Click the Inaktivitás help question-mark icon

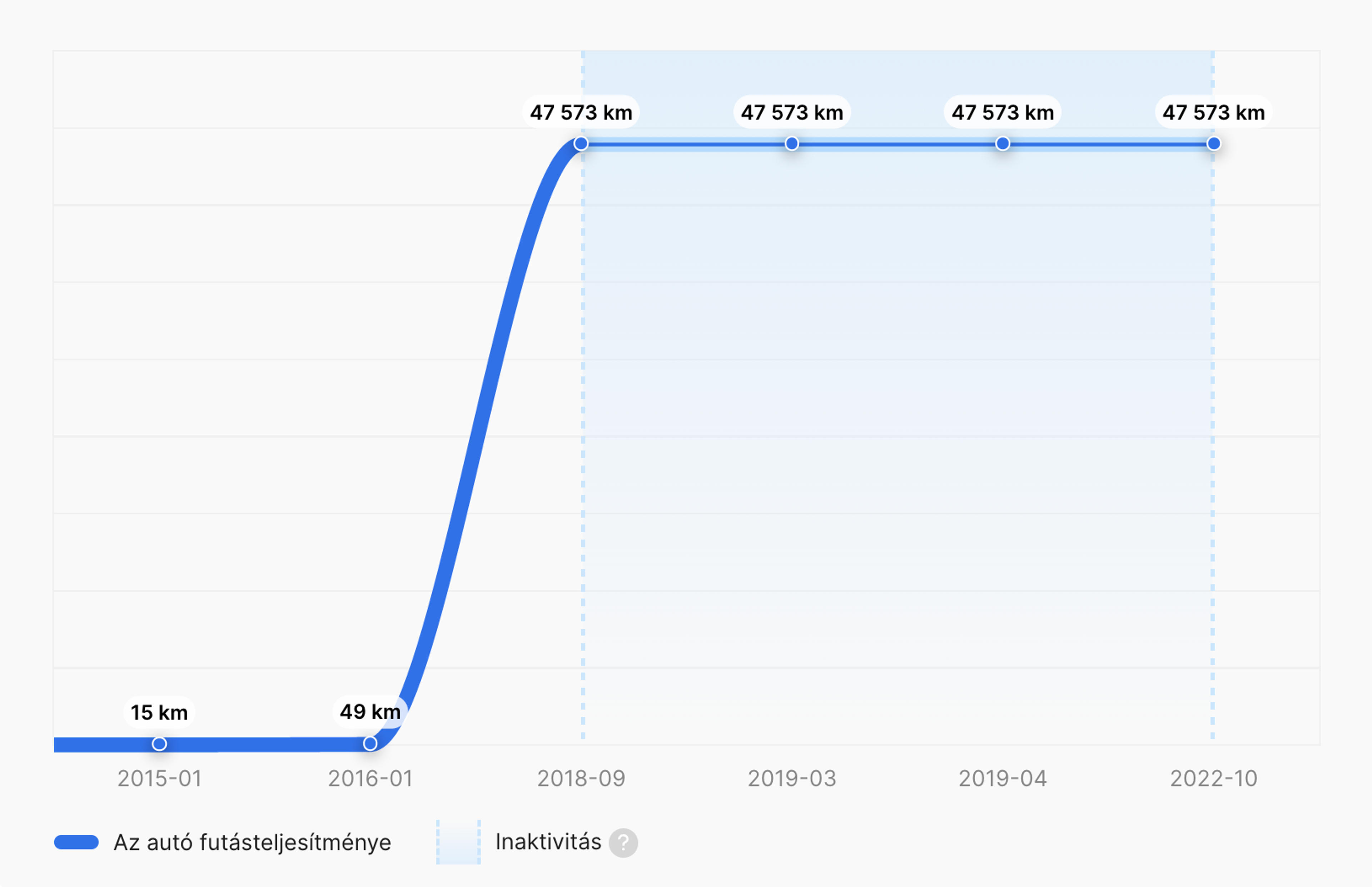coord(624,843)
